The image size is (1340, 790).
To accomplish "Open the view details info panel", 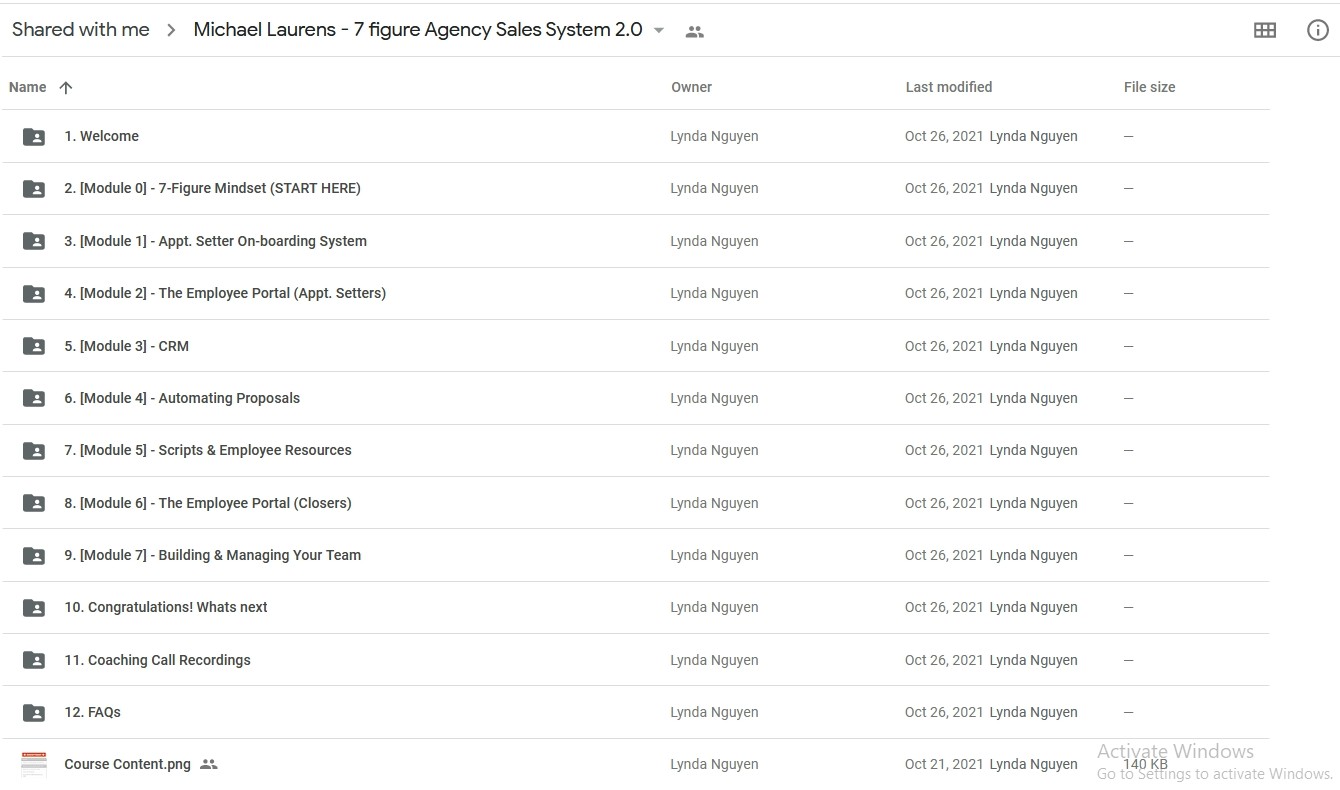I will pyautogui.click(x=1318, y=30).
